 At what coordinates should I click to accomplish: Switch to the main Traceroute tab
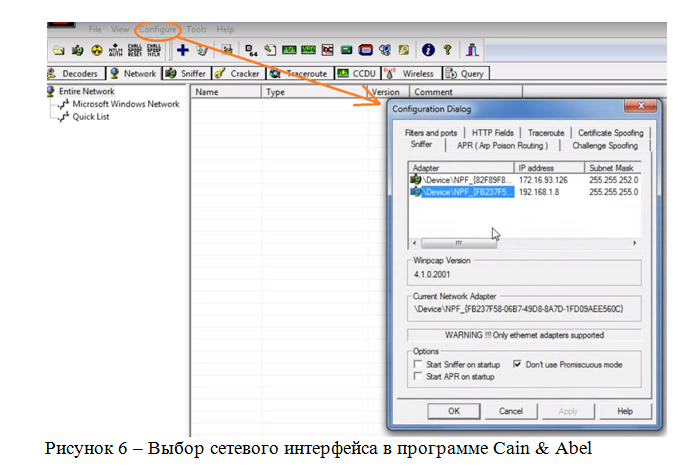[300, 73]
